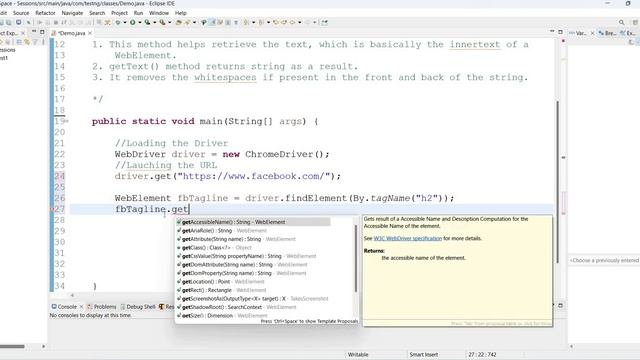Switch to the Breakpoints view tab

pyautogui.click(x=607, y=33)
